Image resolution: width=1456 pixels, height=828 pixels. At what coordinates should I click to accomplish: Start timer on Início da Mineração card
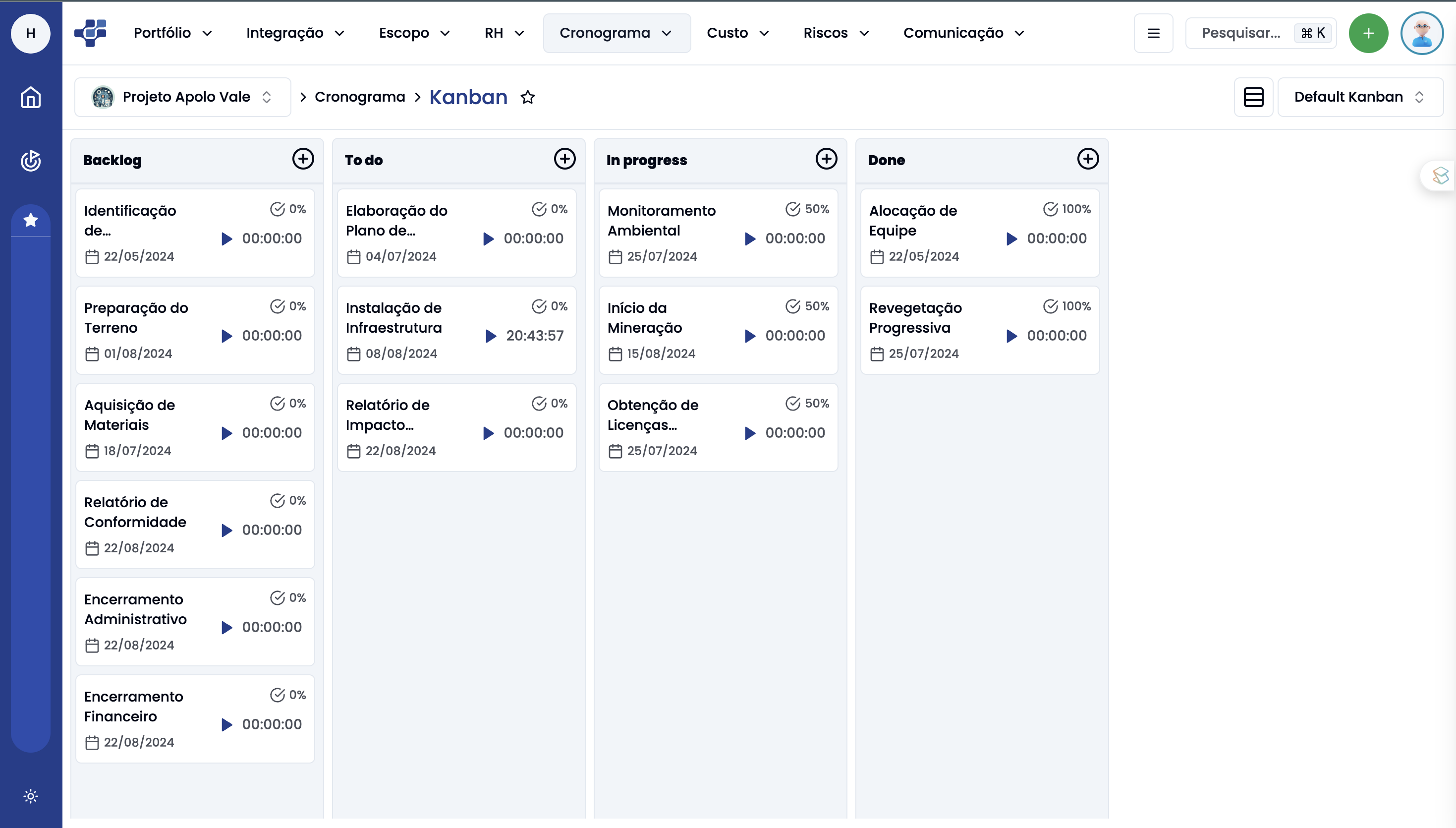click(750, 336)
